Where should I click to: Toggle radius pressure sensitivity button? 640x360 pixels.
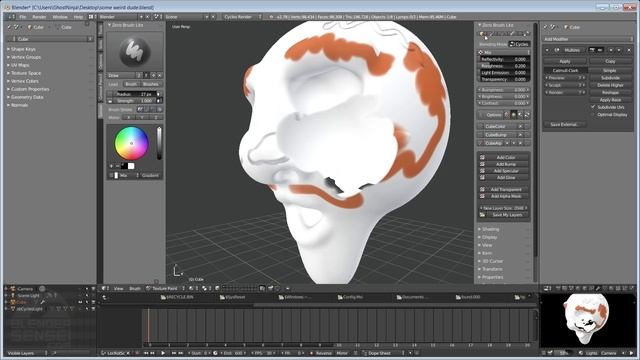pyautogui.click(x=159, y=94)
